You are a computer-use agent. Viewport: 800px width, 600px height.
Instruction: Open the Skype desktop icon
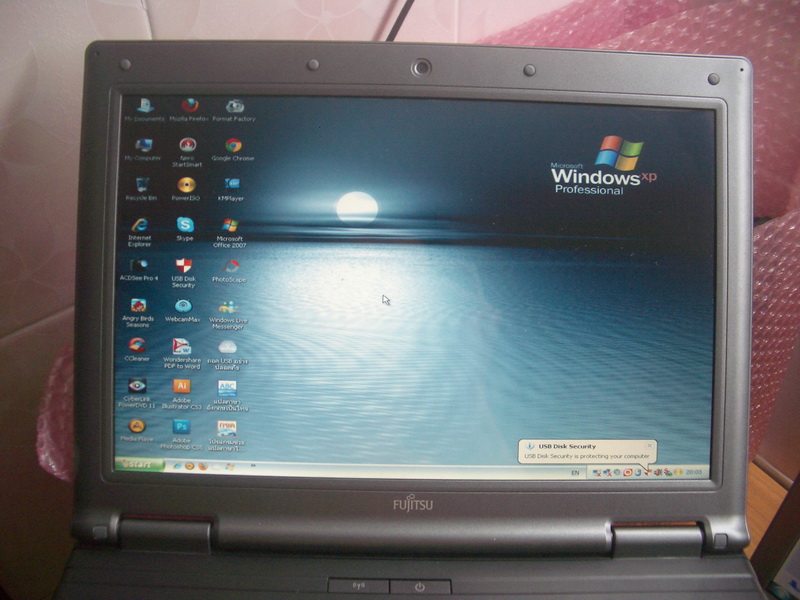185,225
